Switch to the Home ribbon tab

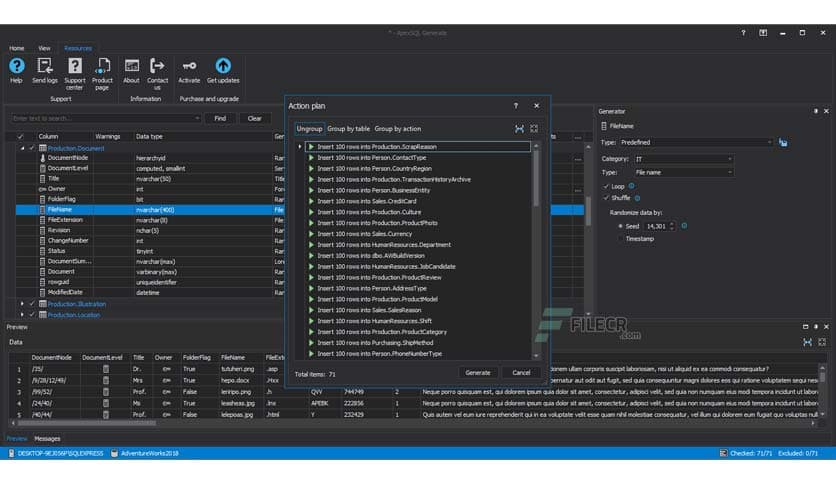click(x=17, y=47)
